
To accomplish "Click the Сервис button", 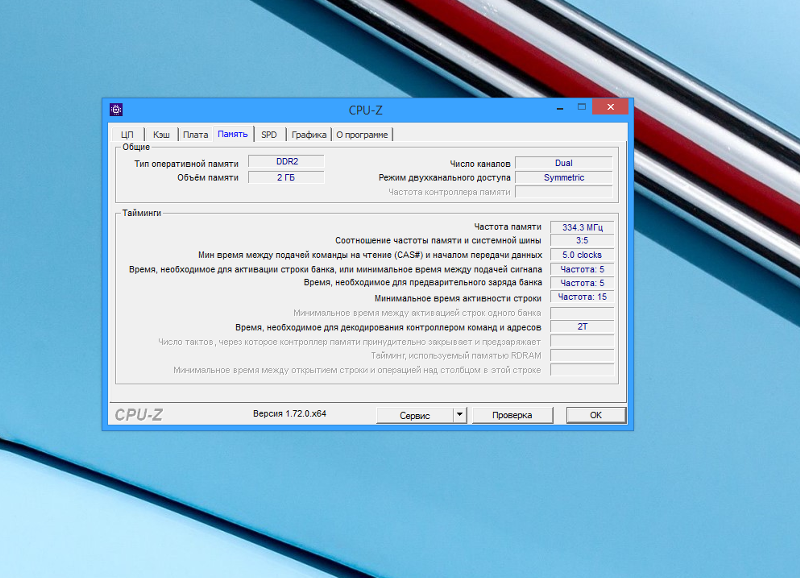I will pyautogui.click(x=414, y=415).
